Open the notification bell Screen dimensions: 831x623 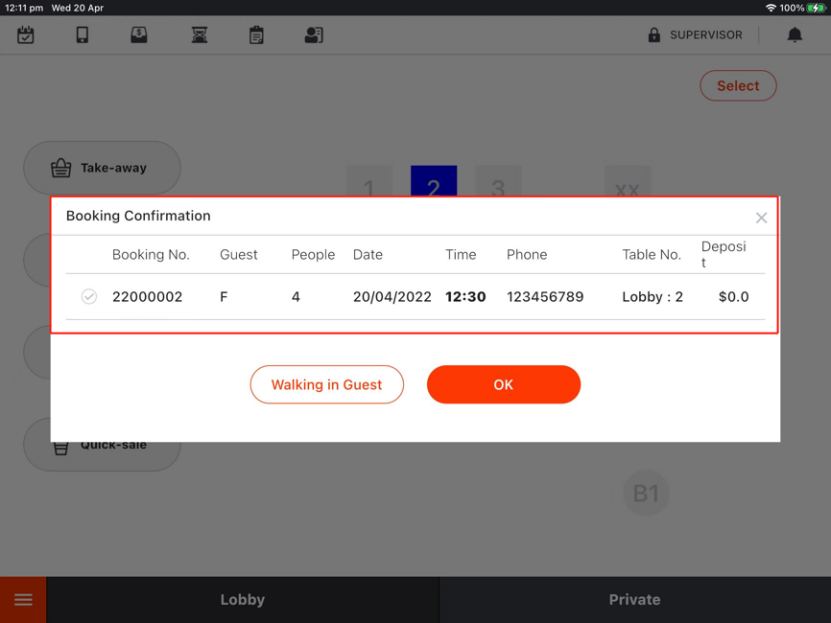click(795, 35)
